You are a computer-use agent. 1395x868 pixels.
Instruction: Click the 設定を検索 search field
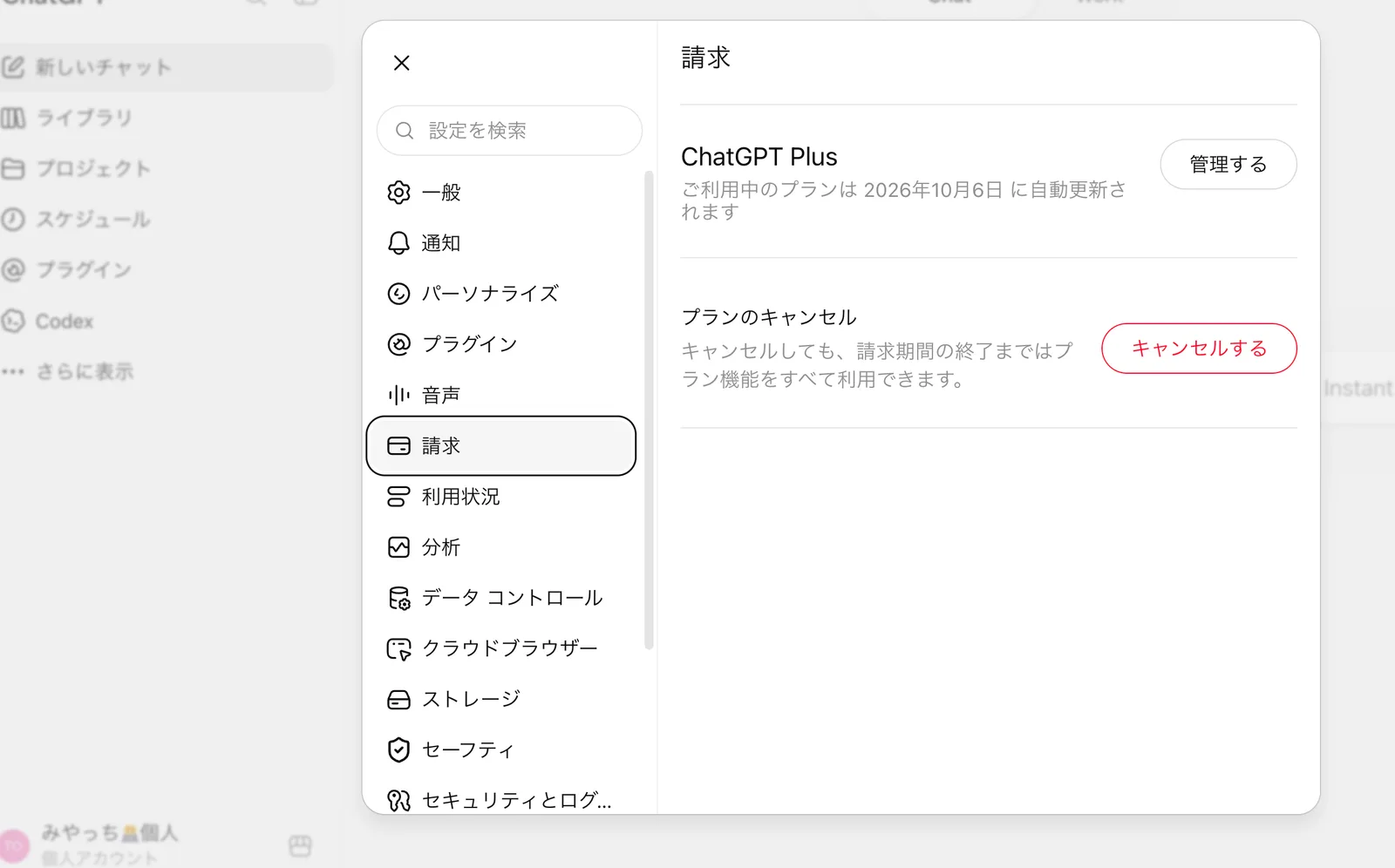[x=509, y=131]
